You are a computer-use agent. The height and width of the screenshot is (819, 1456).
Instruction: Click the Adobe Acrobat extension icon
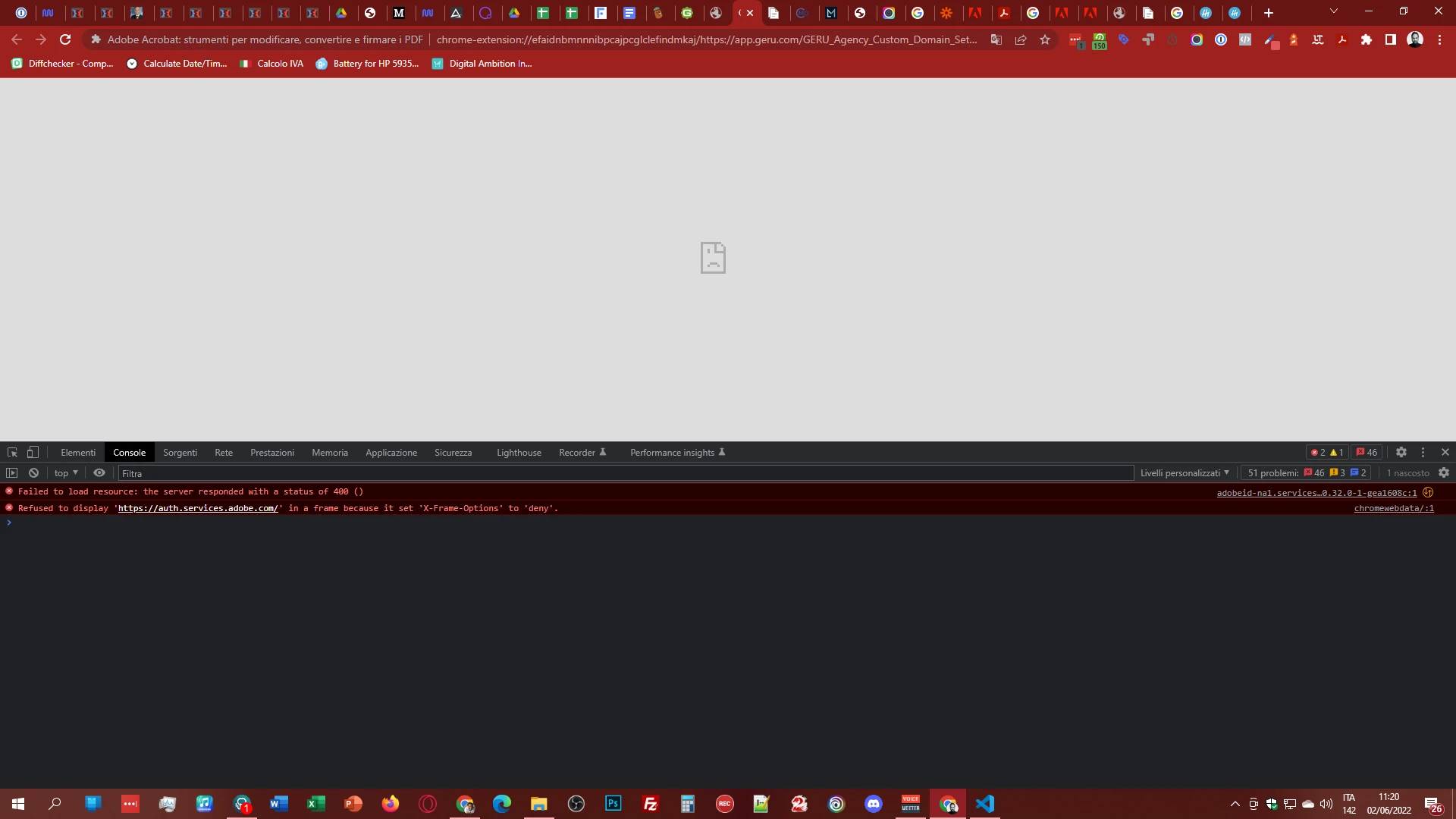[1342, 39]
